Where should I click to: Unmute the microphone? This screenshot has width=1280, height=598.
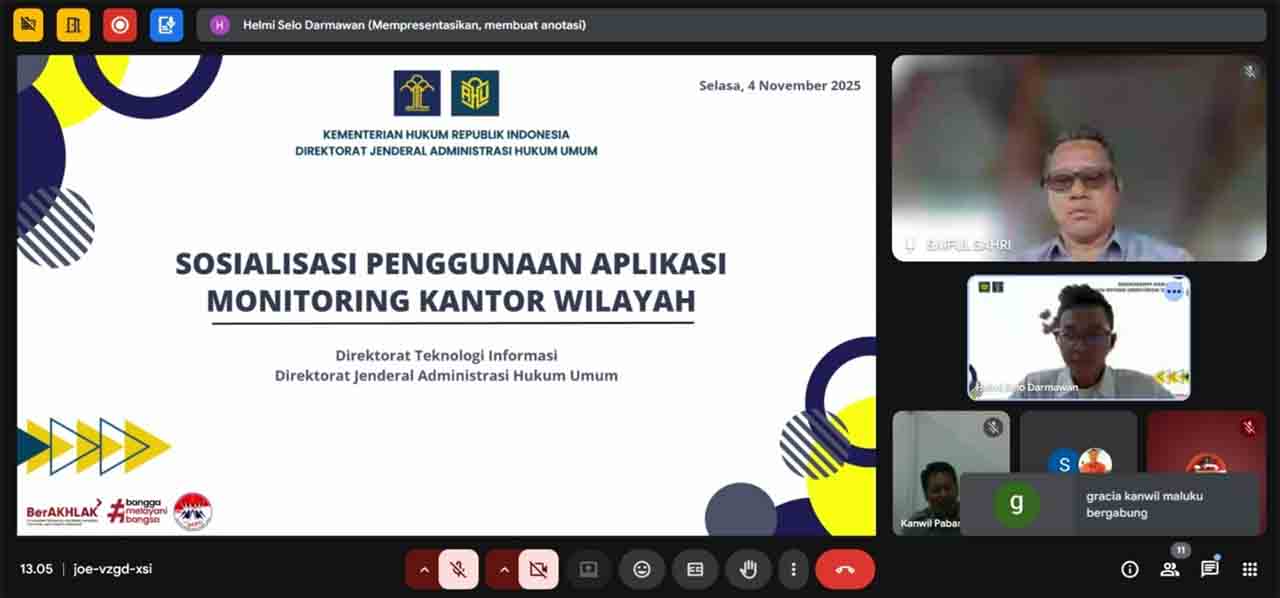click(x=459, y=569)
